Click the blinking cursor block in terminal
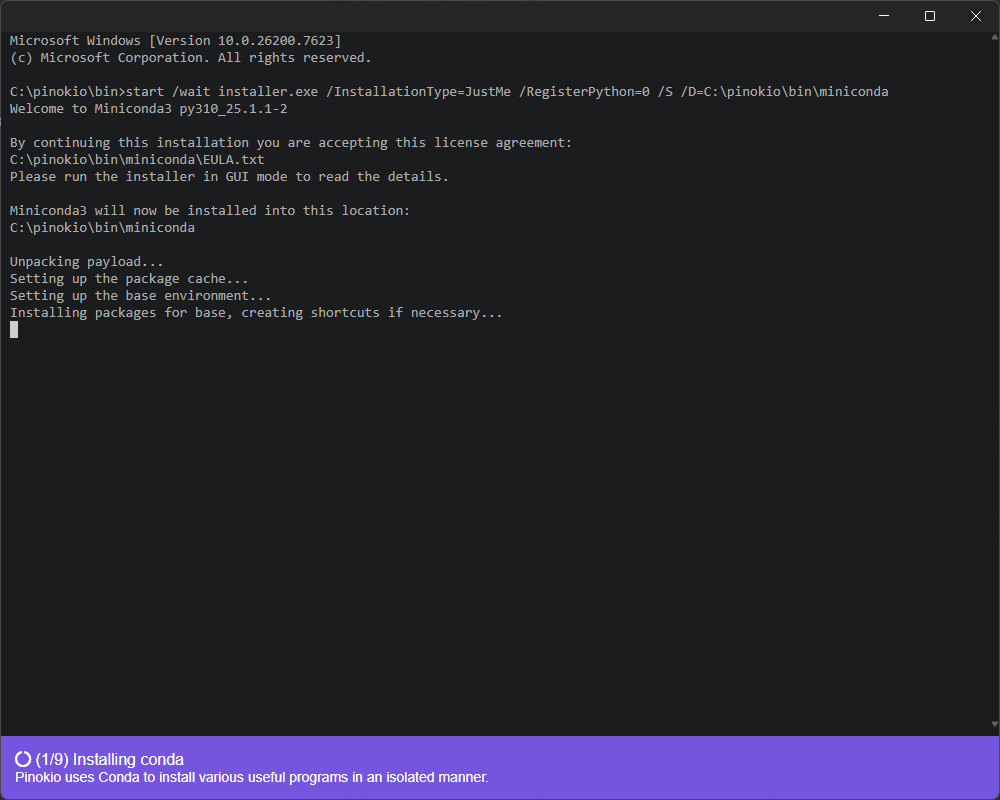 tap(13, 329)
